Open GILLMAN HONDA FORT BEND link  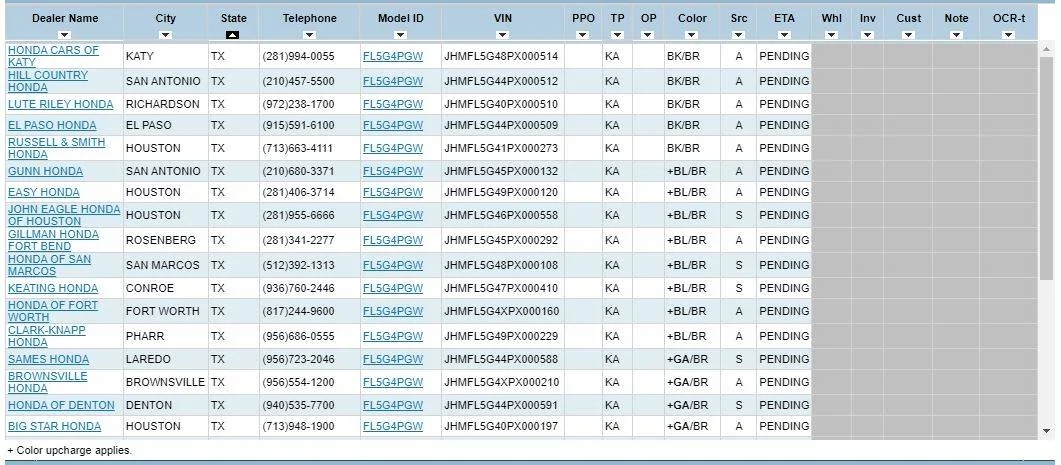coord(53,240)
